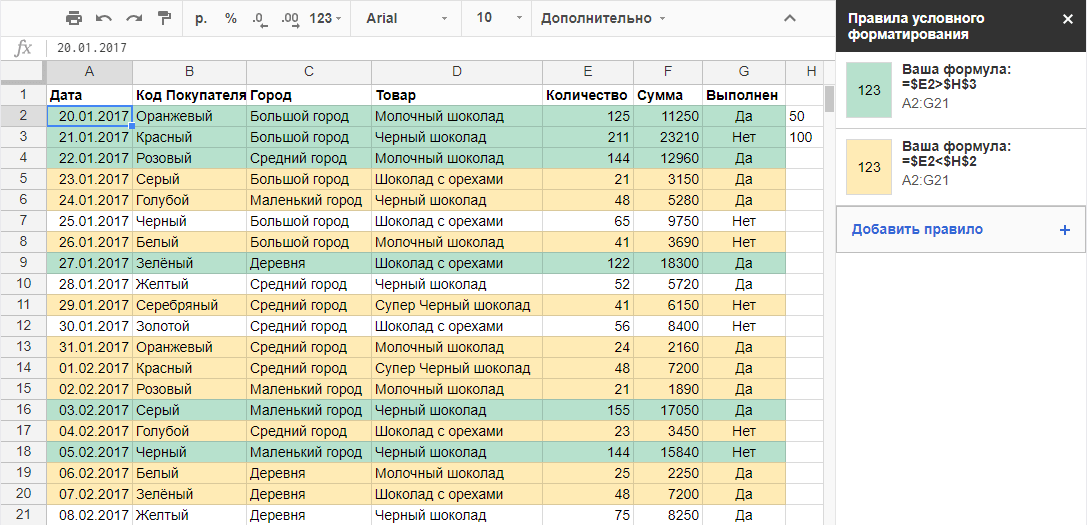This screenshot has height=525, width=1087.
Task: Collapse the toolbar with the up chevron
Action: (790, 19)
